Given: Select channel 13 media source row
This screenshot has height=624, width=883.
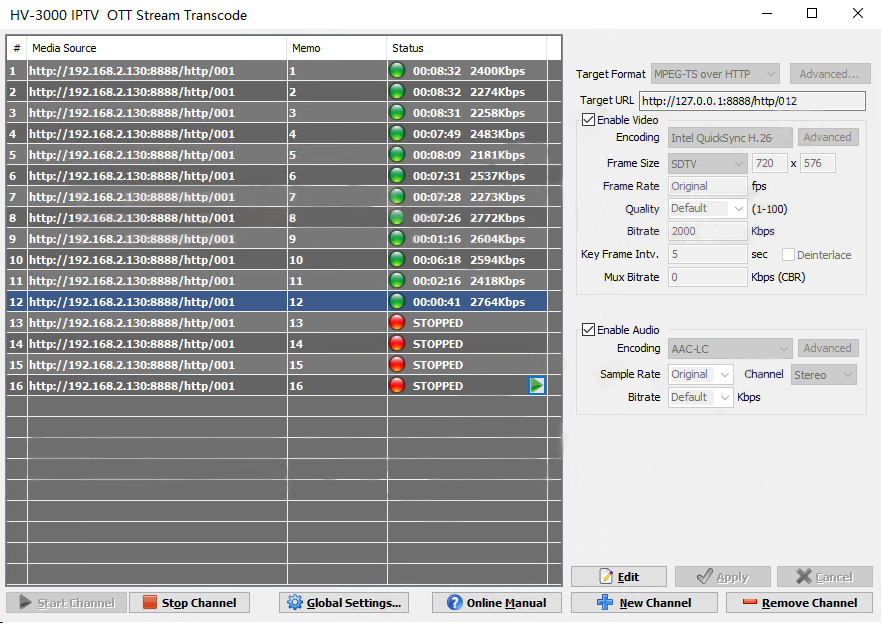Looking at the screenshot, I should coord(157,322).
